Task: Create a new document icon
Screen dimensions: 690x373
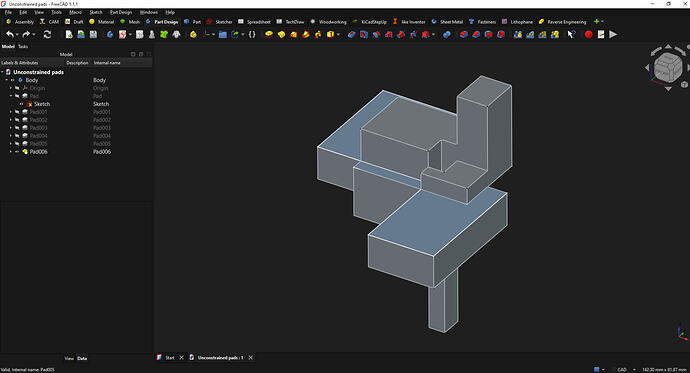Action: coord(69,34)
